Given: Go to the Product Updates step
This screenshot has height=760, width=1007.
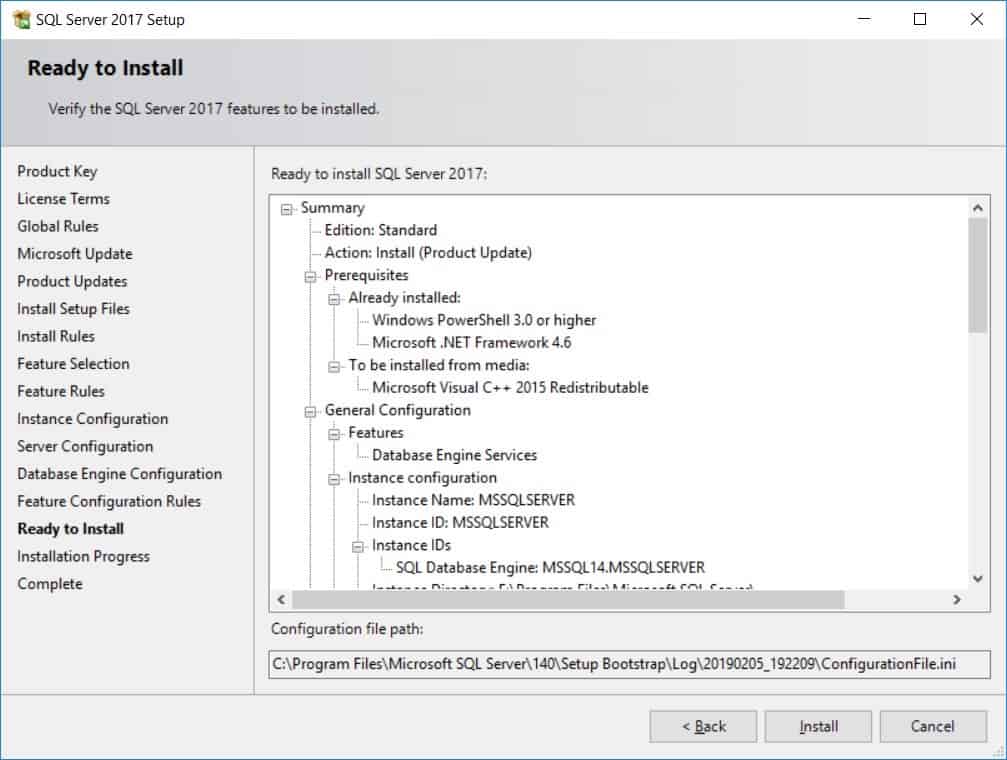Looking at the screenshot, I should click(x=73, y=282).
